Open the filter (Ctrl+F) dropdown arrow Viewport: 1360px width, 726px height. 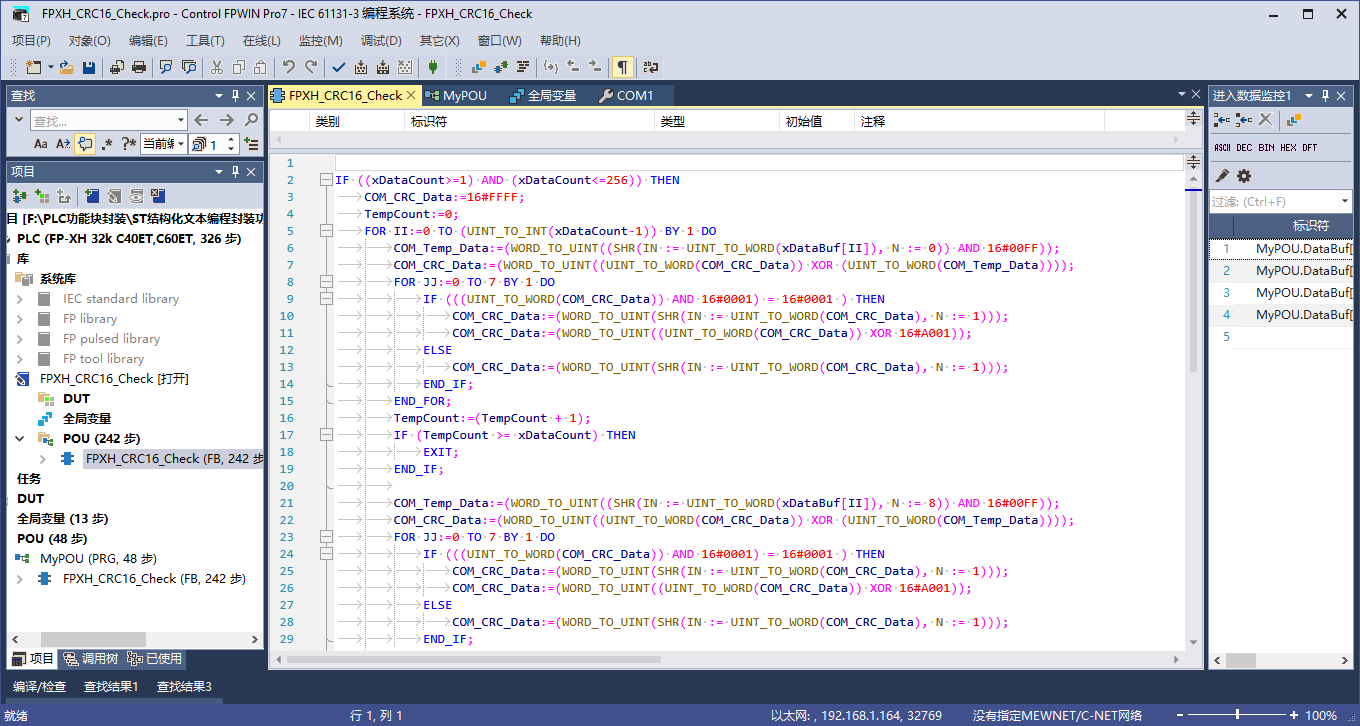click(1344, 201)
